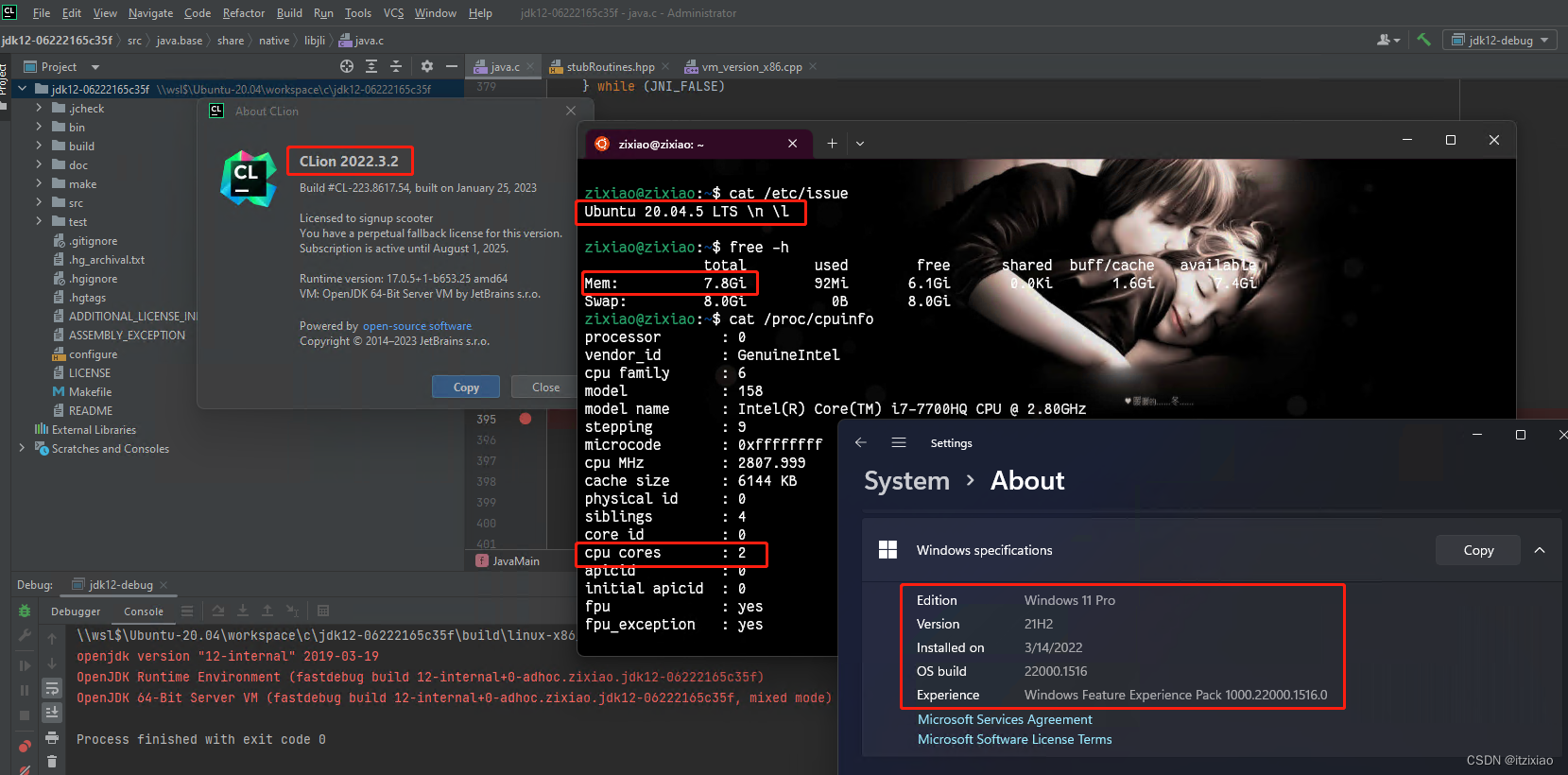Screen dimensions: 1568x775
Task: Click Run to Cursor in debugger toolbar
Action: tap(292, 611)
